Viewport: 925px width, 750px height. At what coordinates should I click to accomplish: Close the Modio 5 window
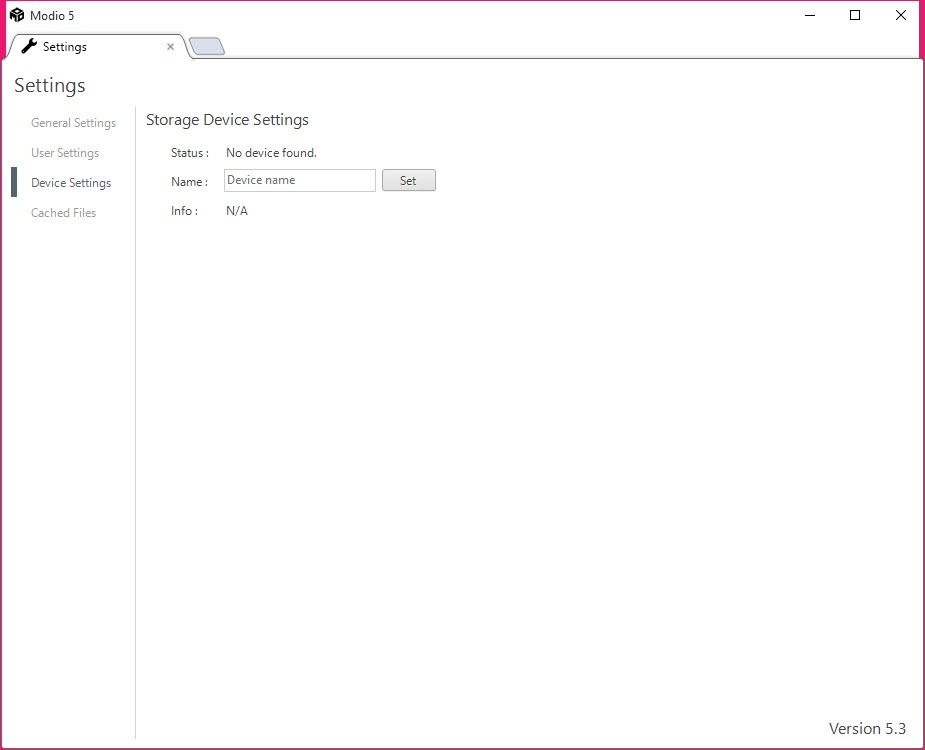[x=900, y=15]
